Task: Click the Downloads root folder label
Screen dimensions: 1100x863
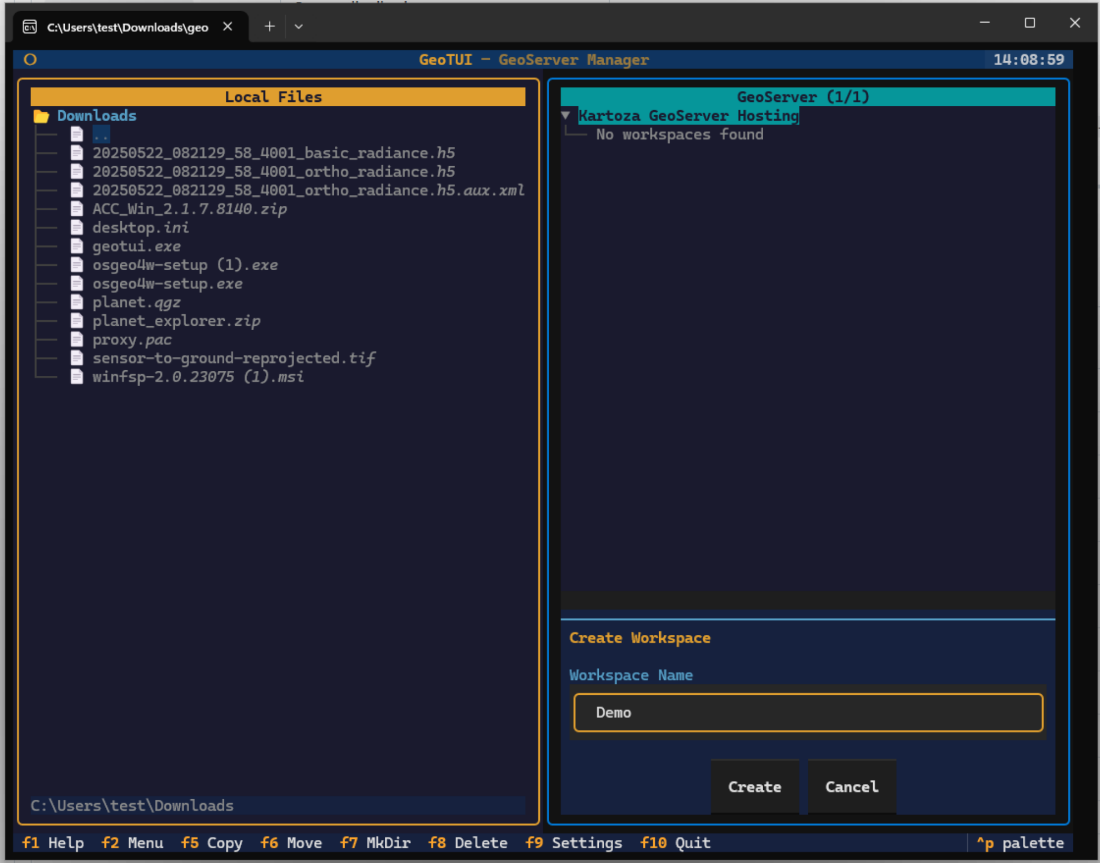Action: tap(97, 116)
